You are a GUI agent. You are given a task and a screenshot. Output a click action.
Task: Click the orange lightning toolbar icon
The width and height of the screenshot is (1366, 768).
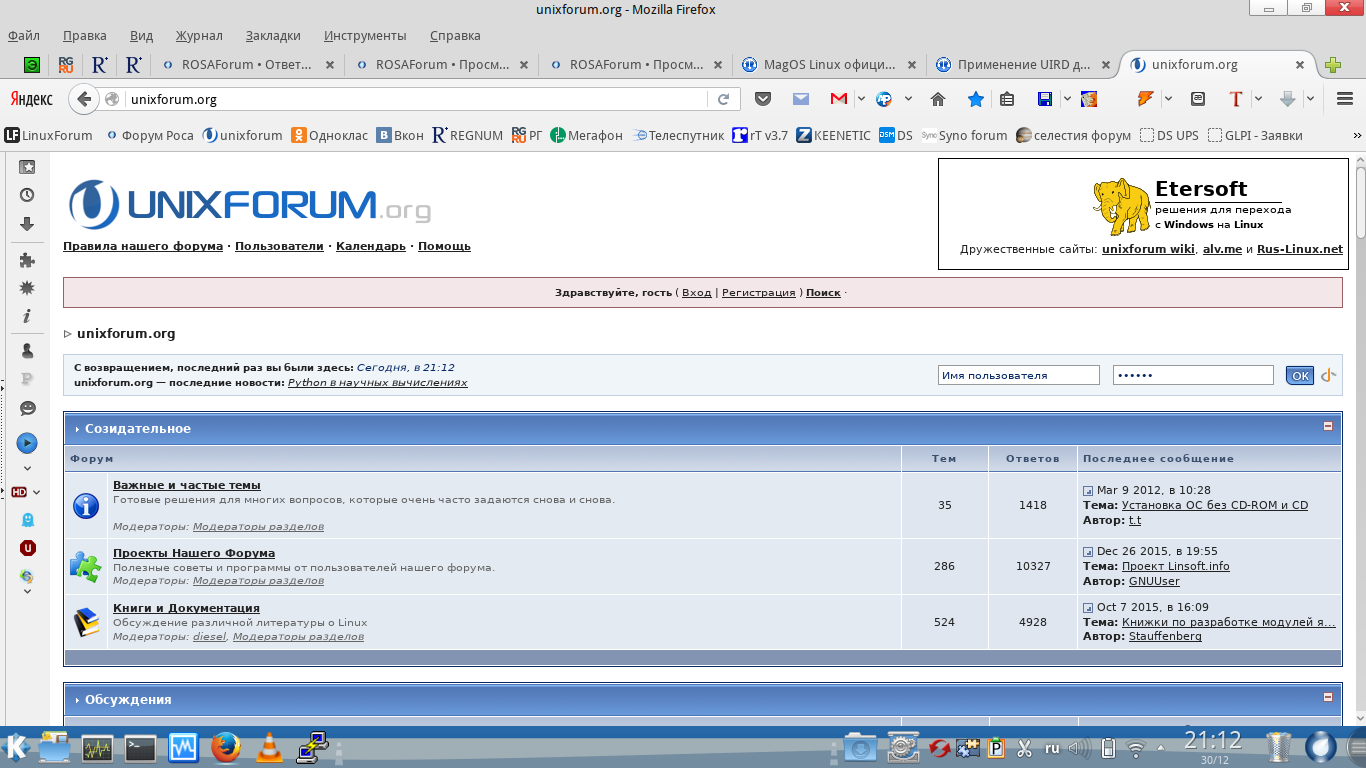pyautogui.click(x=1146, y=99)
